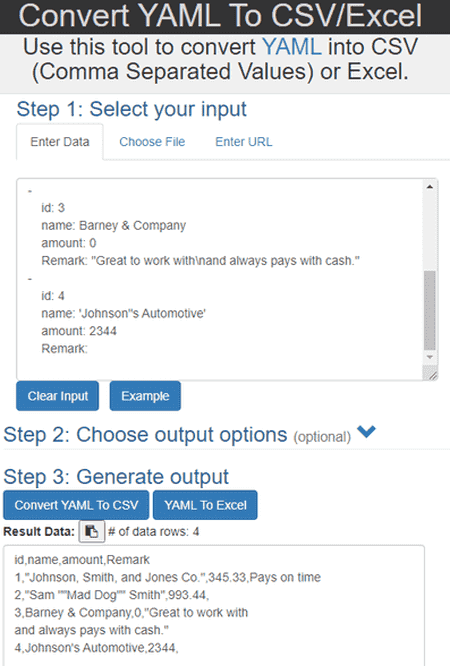
Task: Click the Johnson''s Automotive name line
Action: (123, 313)
